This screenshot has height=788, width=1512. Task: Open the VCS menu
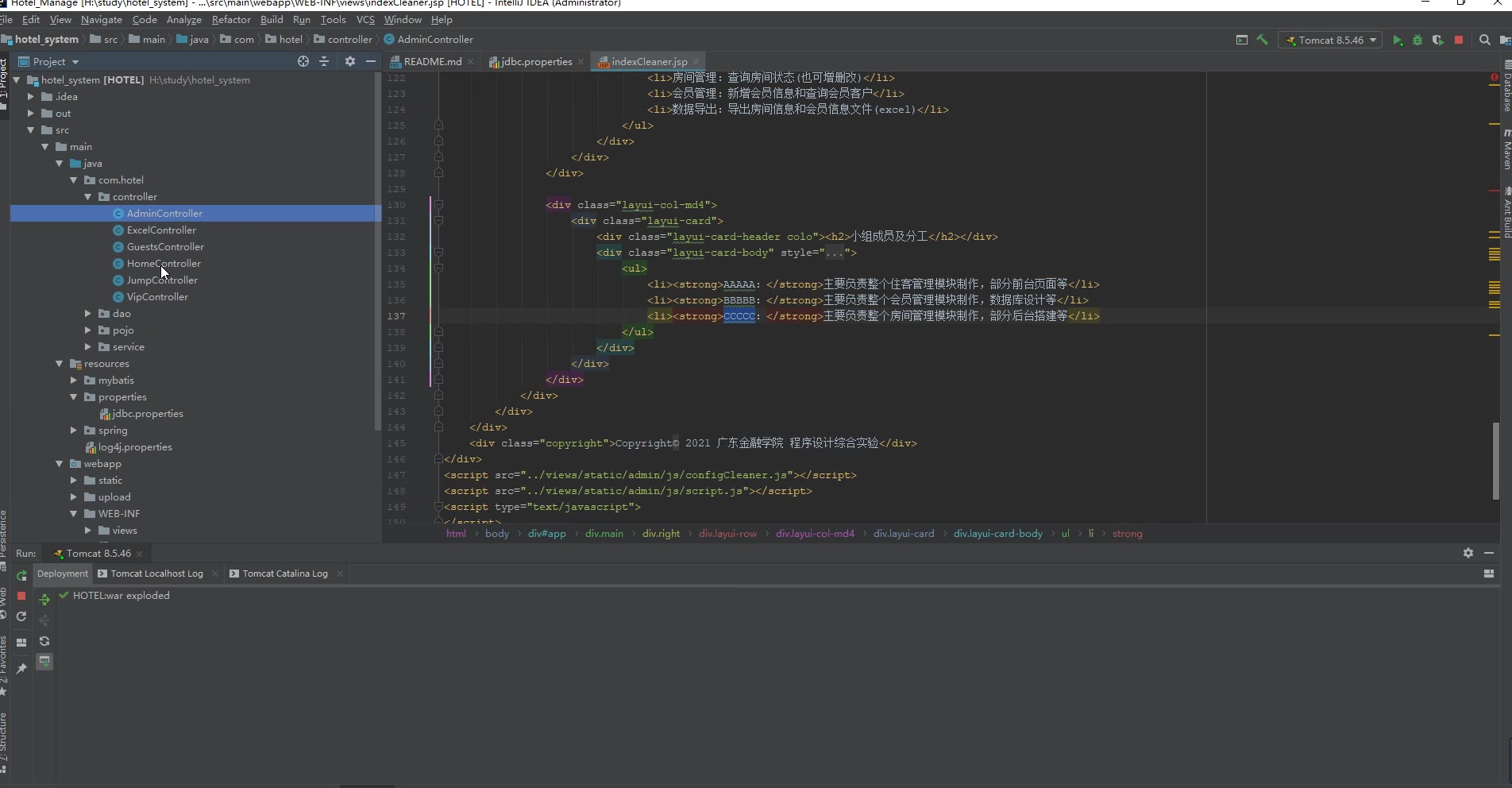click(x=365, y=19)
